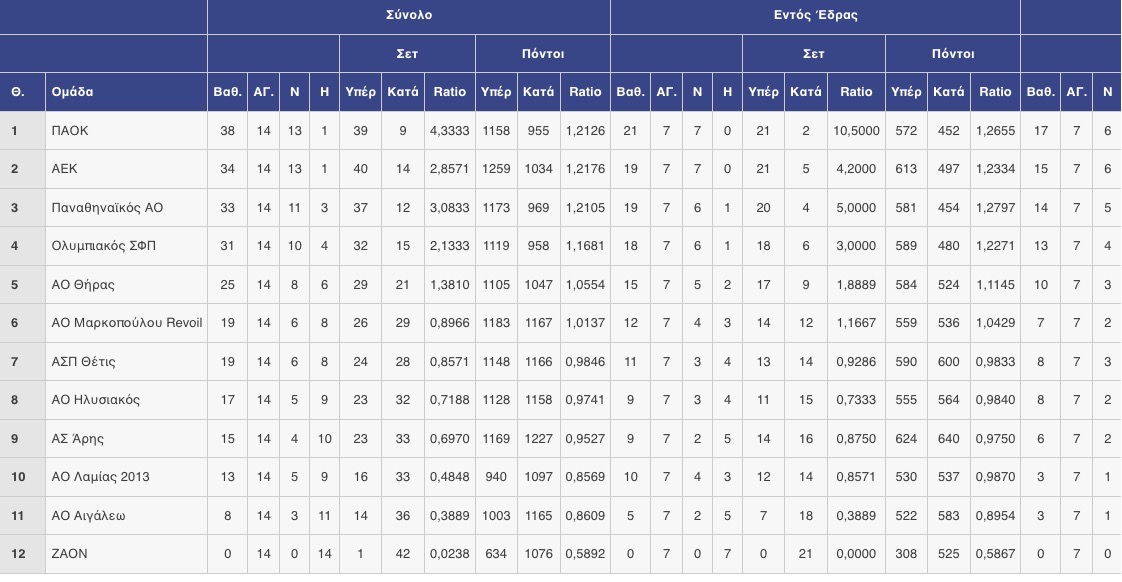Screen dimensions: 1122x582
Task: Select ΑΣ Άρης in the table
Action: pyautogui.click(x=77, y=438)
